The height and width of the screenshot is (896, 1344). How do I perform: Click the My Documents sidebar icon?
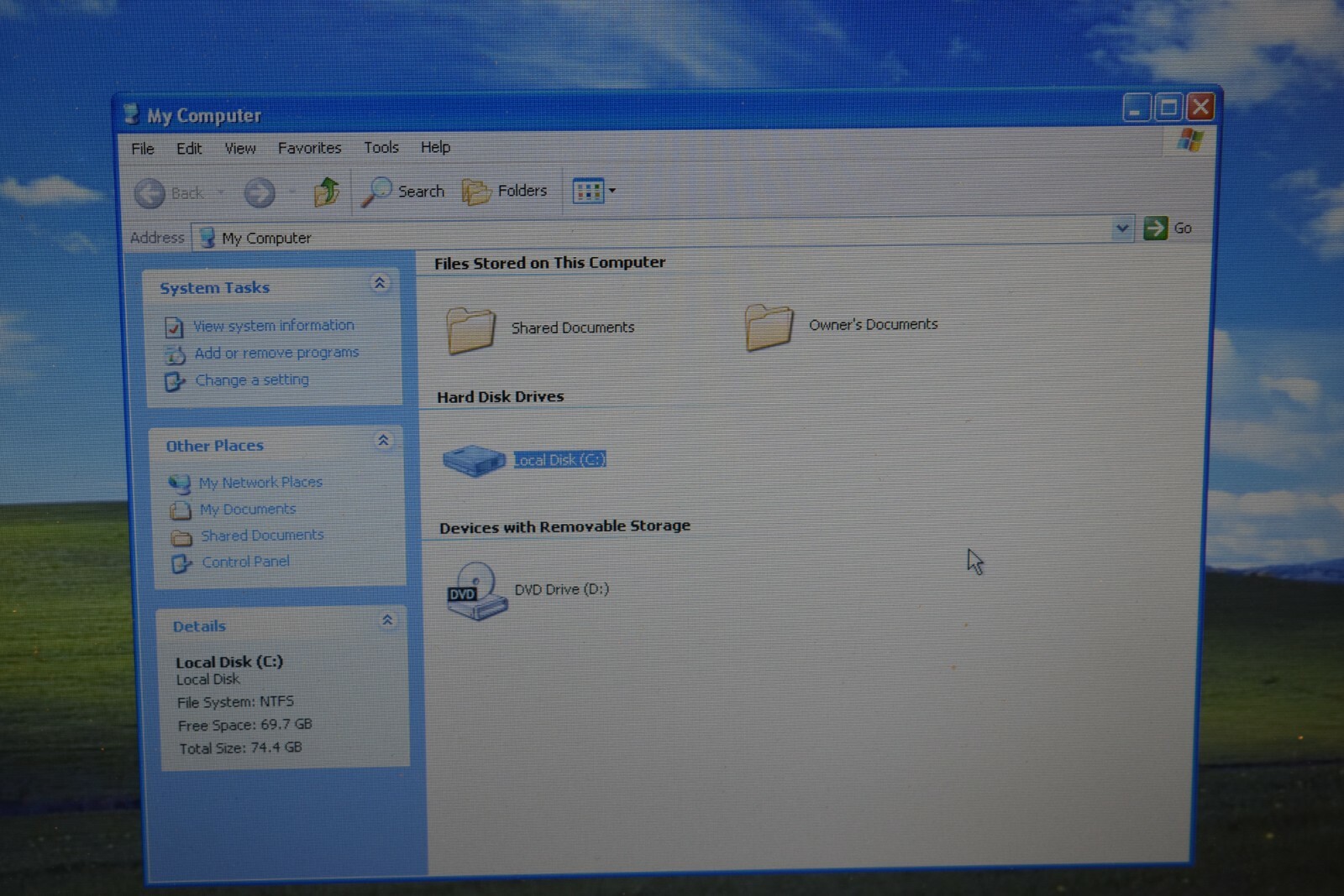coord(181,511)
